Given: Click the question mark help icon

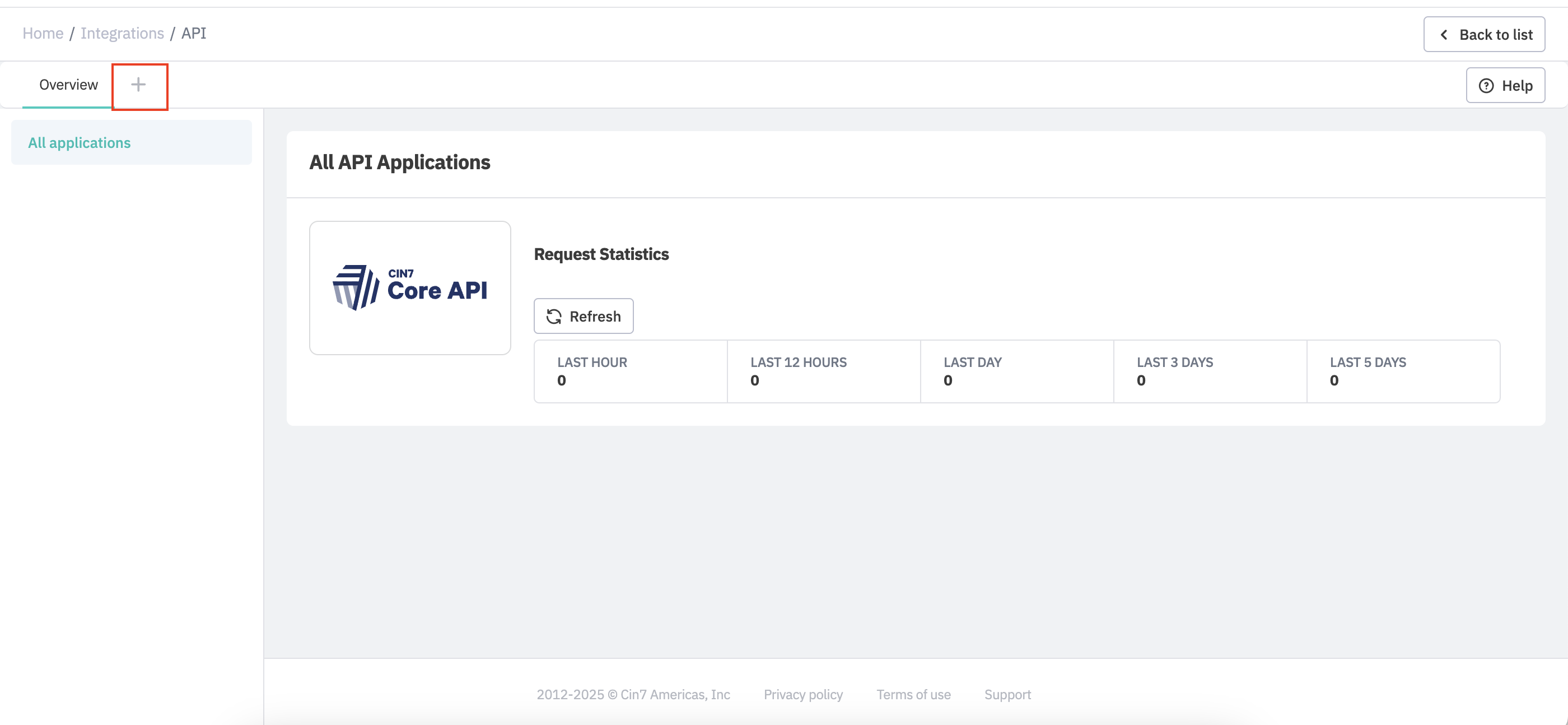Looking at the screenshot, I should (x=1486, y=86).
